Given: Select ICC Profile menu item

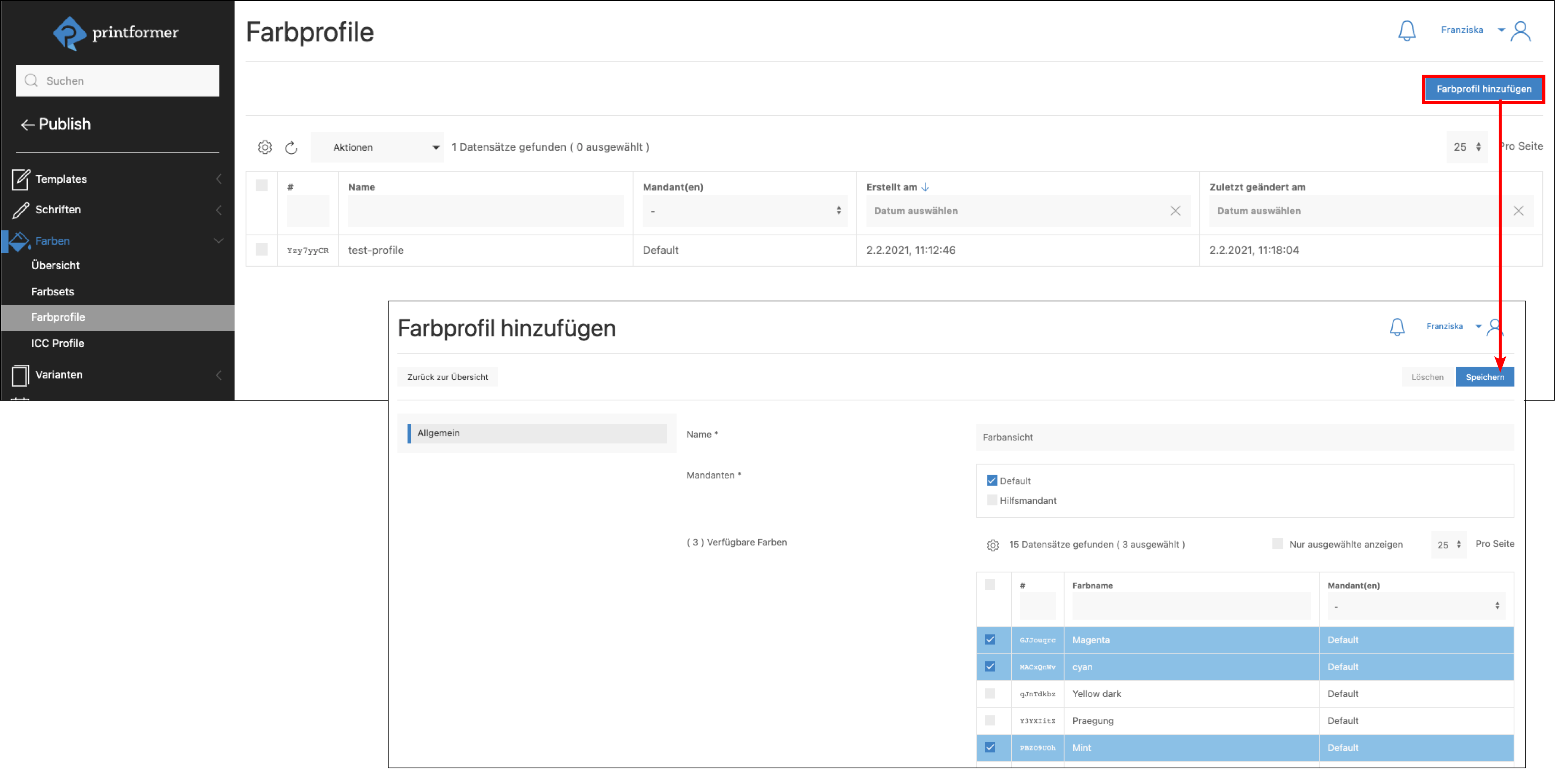Looking at the screenshot, I should coord(57,344).
